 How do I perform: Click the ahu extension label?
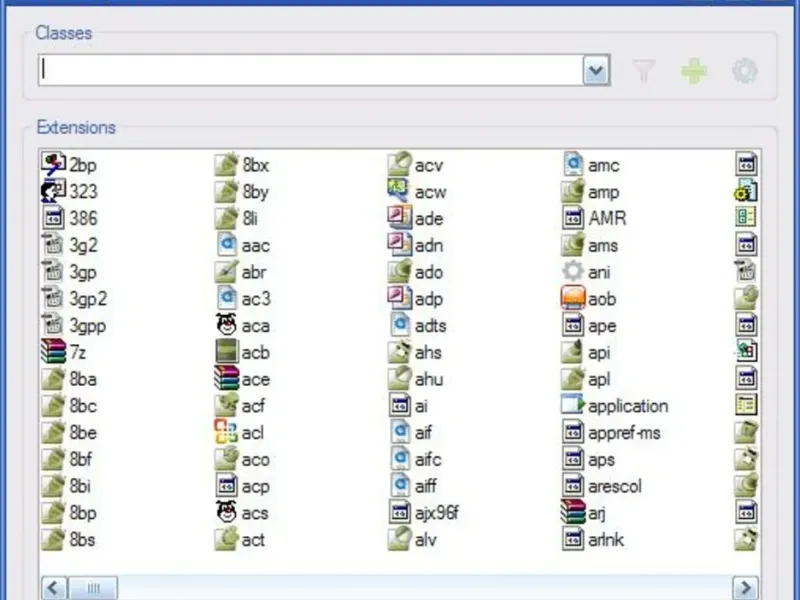click(429, 379)
